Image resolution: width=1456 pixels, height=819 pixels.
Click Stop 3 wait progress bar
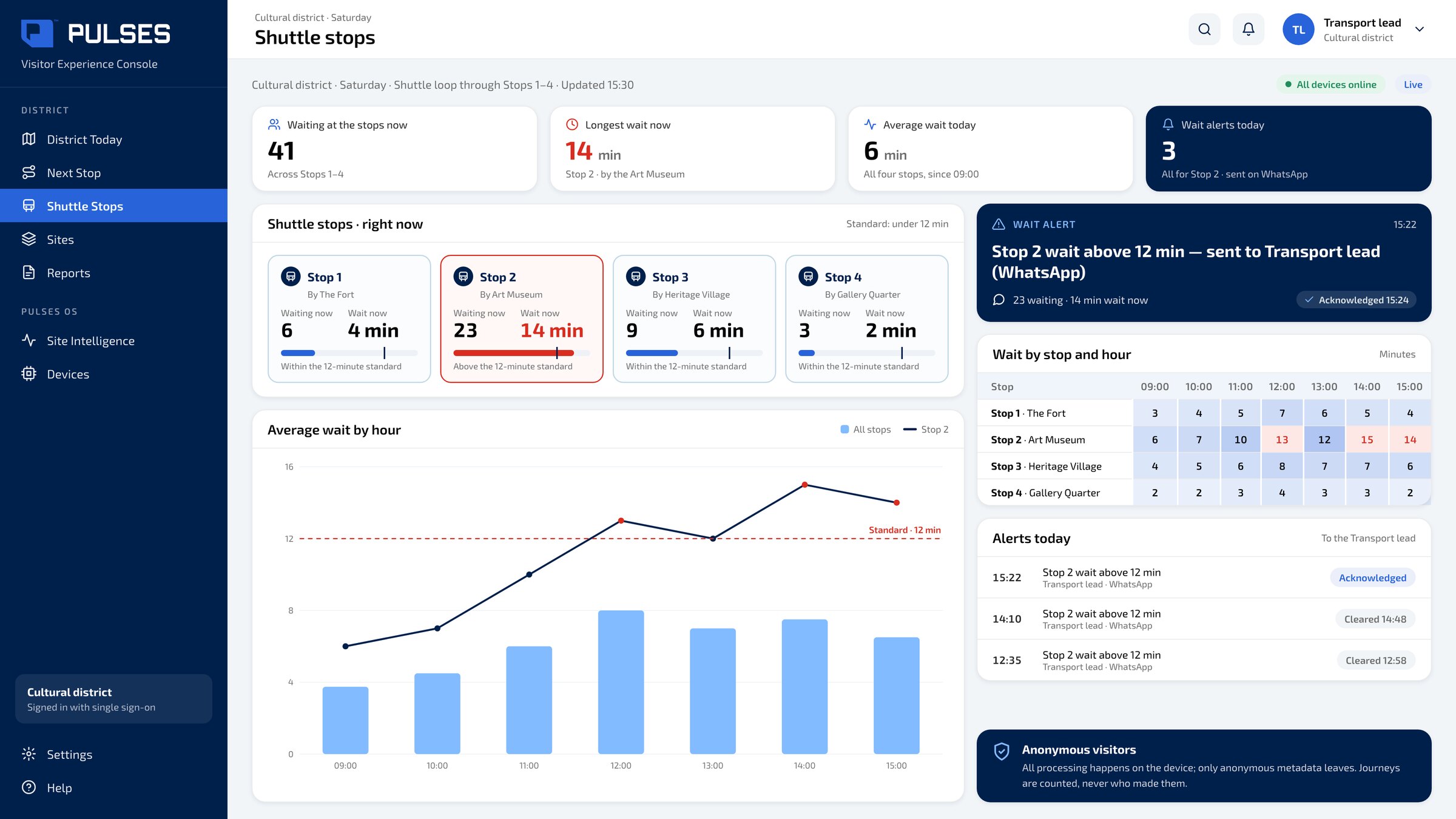694,352
